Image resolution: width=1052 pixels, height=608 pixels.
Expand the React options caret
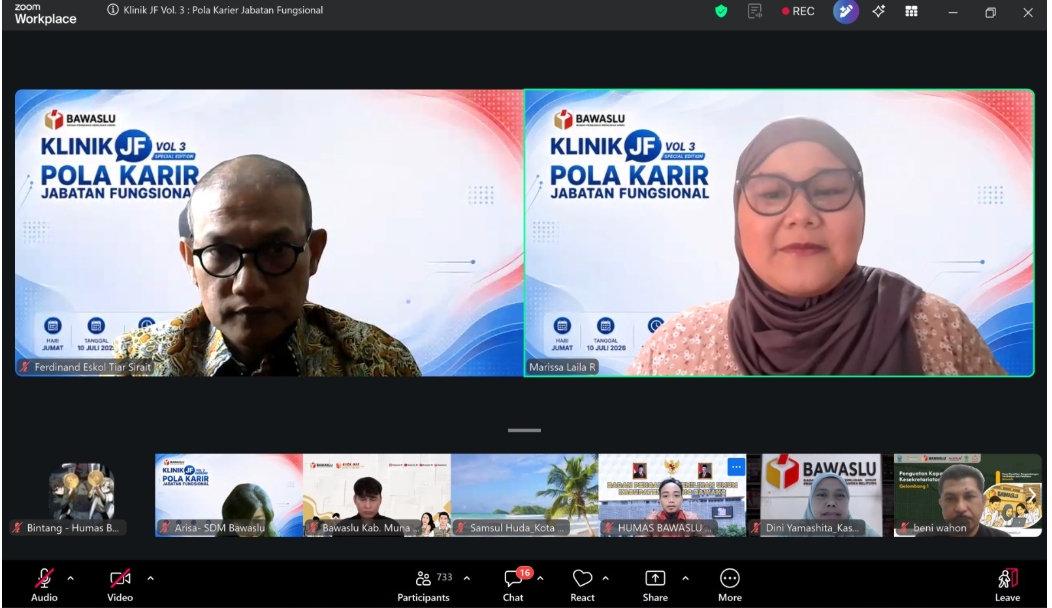click(x=605, y=578)
